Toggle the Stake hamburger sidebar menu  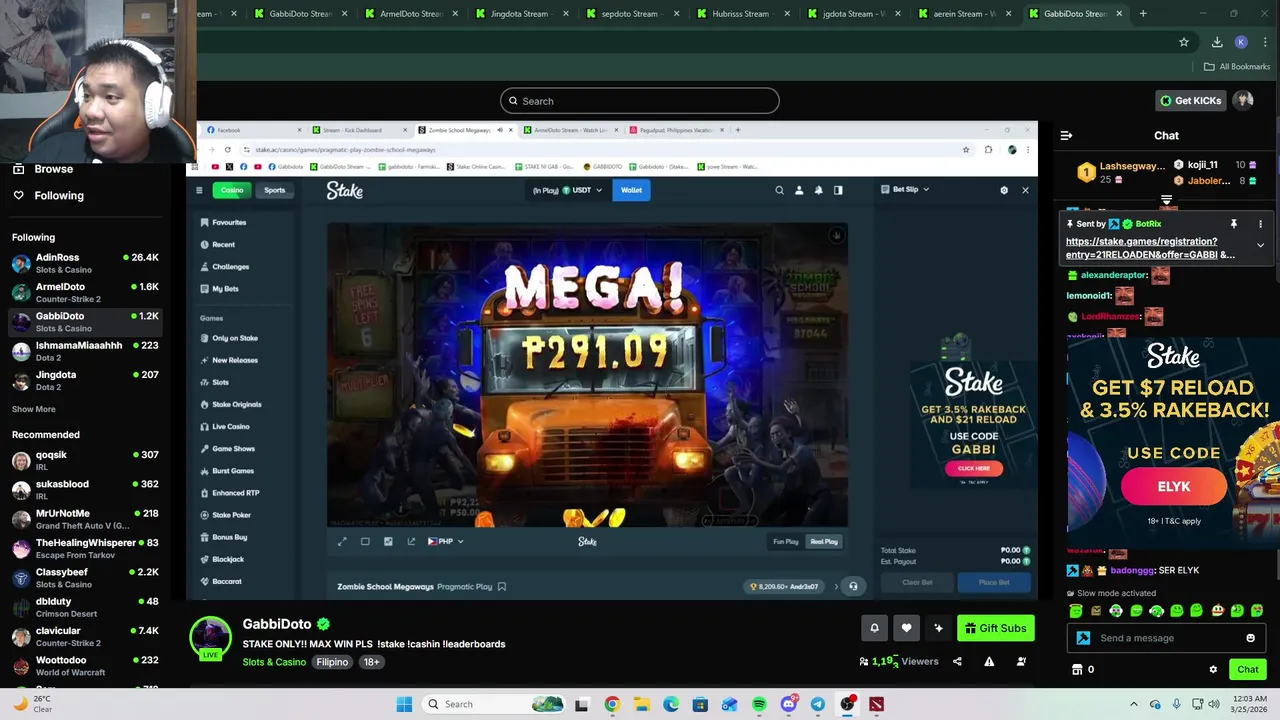click(199, 190)
